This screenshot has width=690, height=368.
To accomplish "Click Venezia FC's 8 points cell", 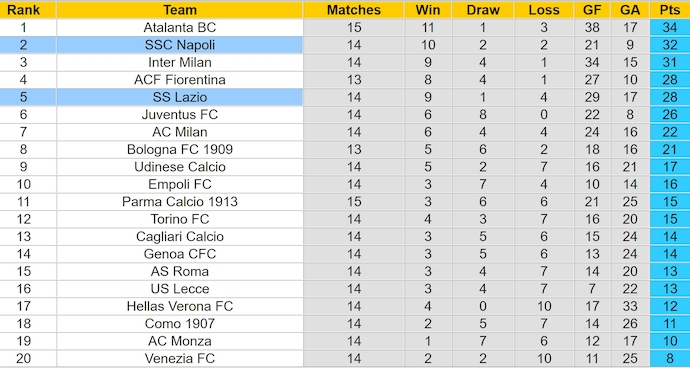I will pos(670,358).
